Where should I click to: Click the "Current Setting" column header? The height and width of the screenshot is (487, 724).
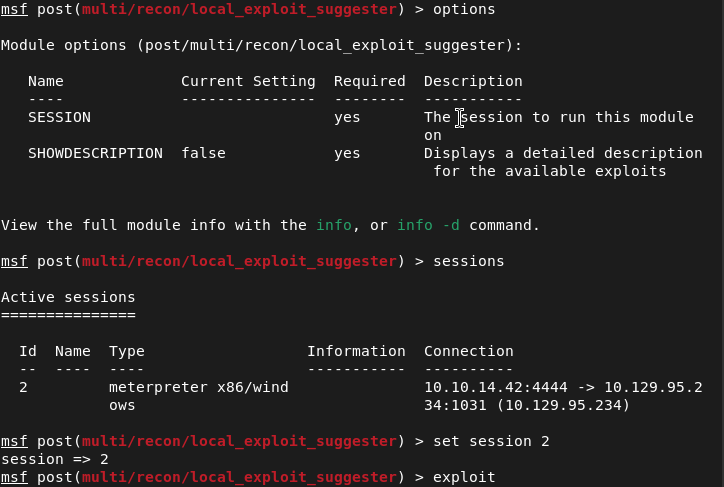point(248,81)
